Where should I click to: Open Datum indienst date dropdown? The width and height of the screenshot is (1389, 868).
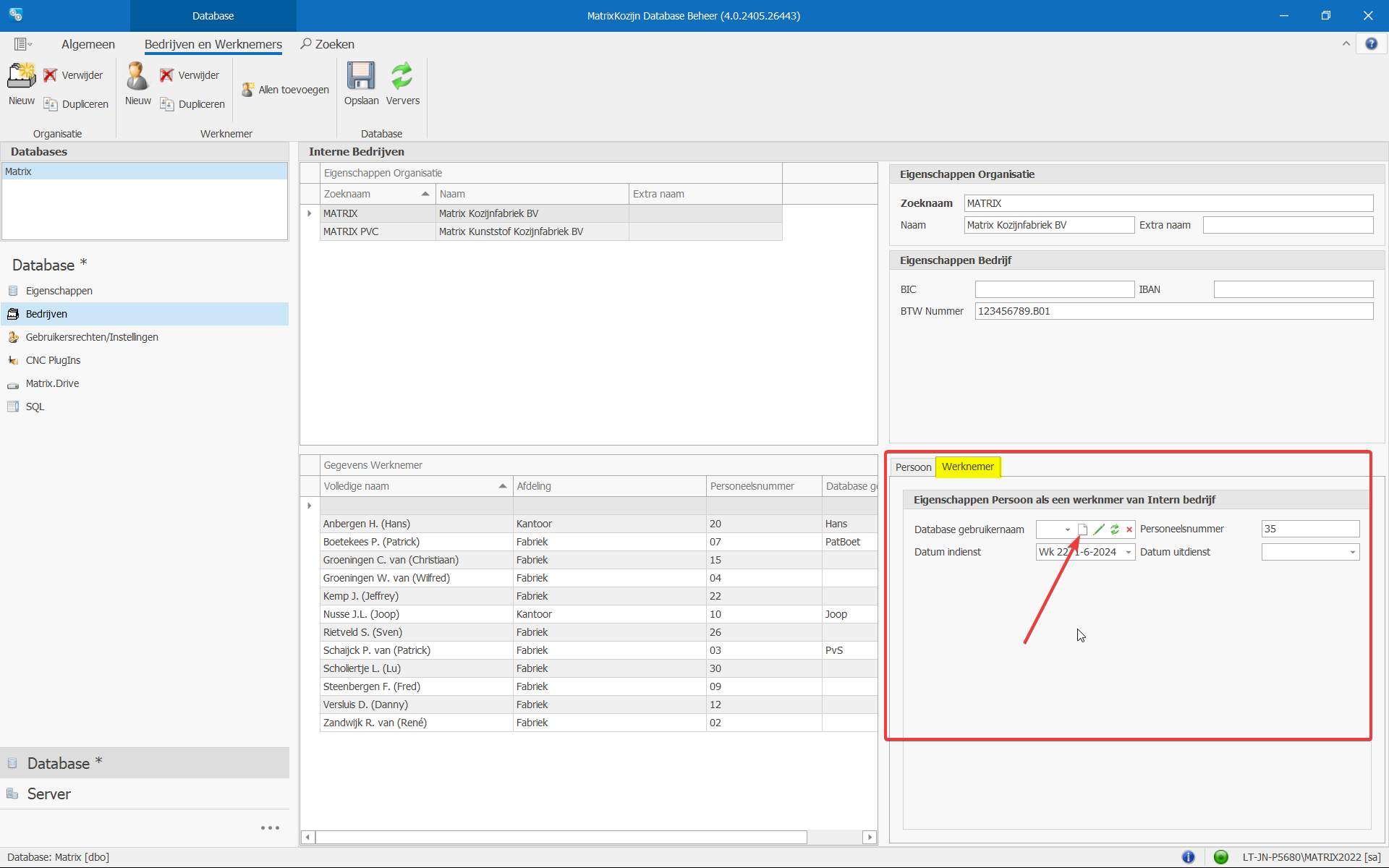[1128, 553]
